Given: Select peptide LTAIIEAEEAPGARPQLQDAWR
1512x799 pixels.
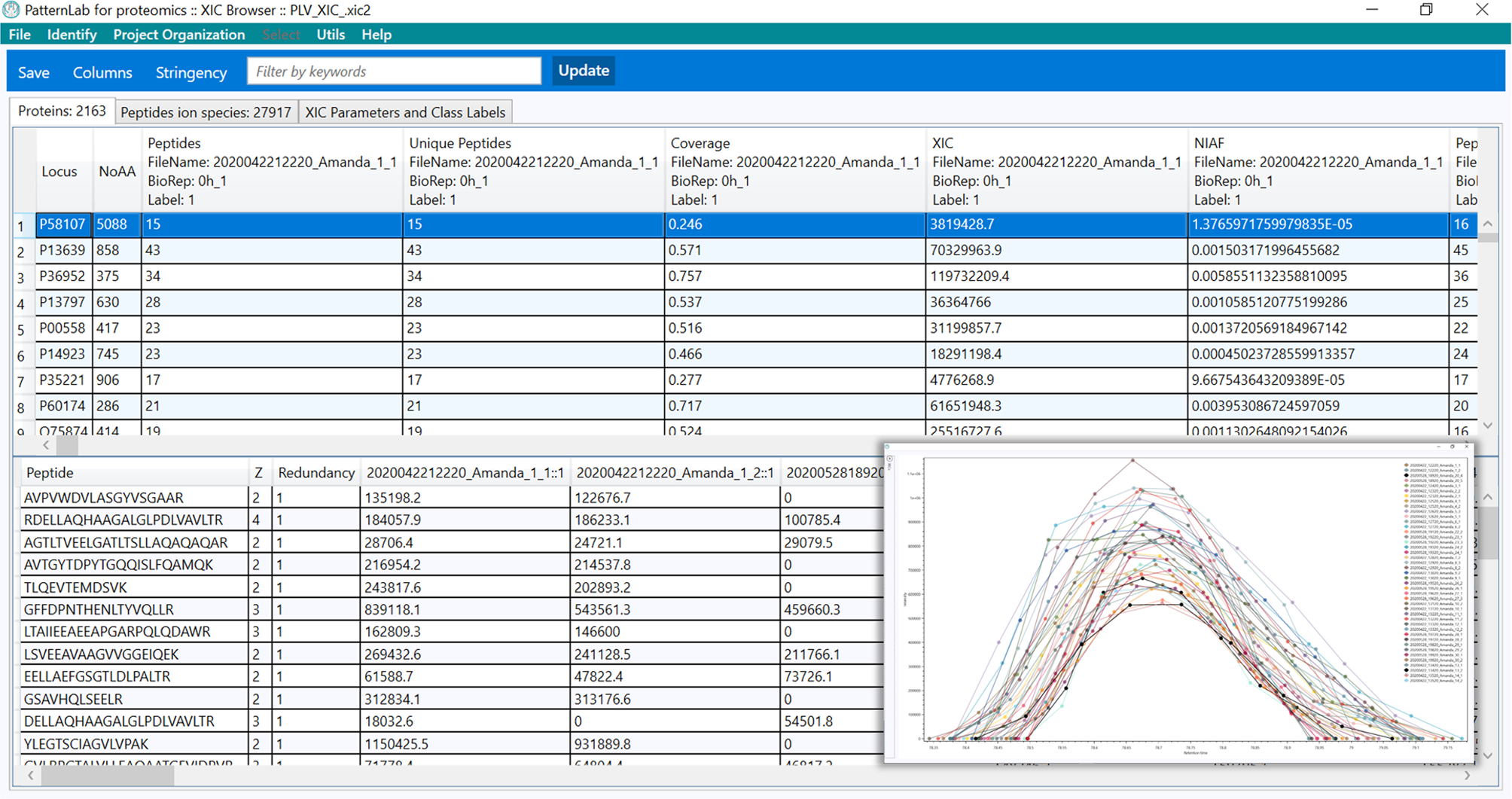Looking at the screenshot, I should point(117,632).
